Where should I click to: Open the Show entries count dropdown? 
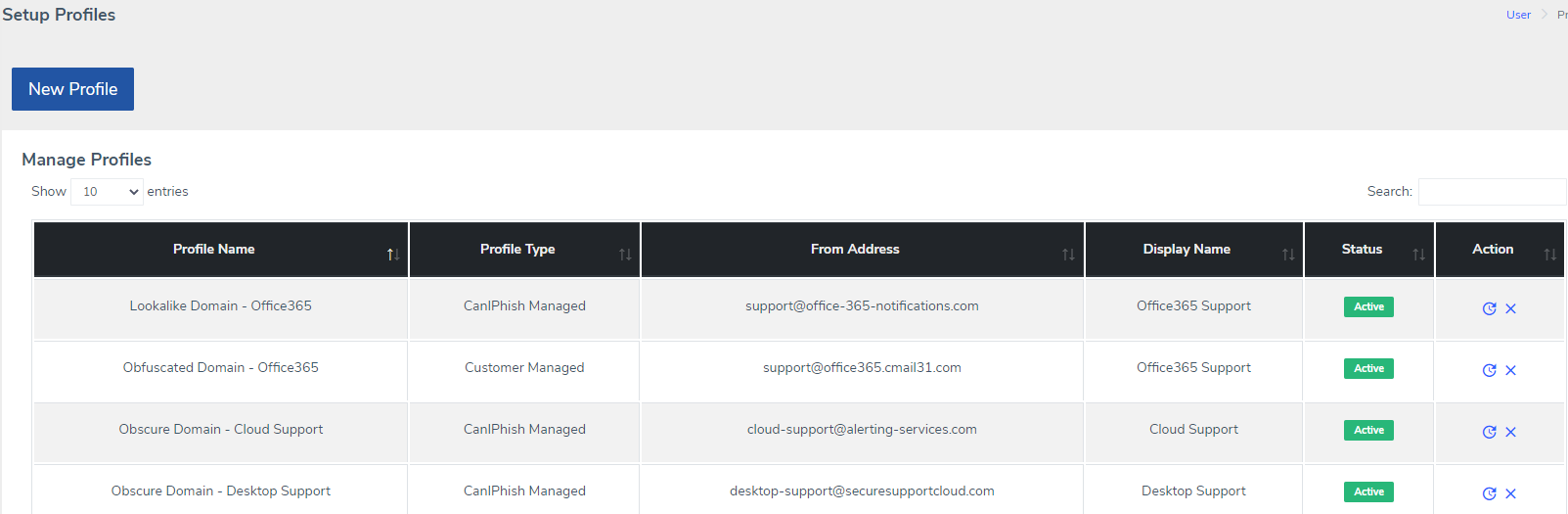point(107,192)
